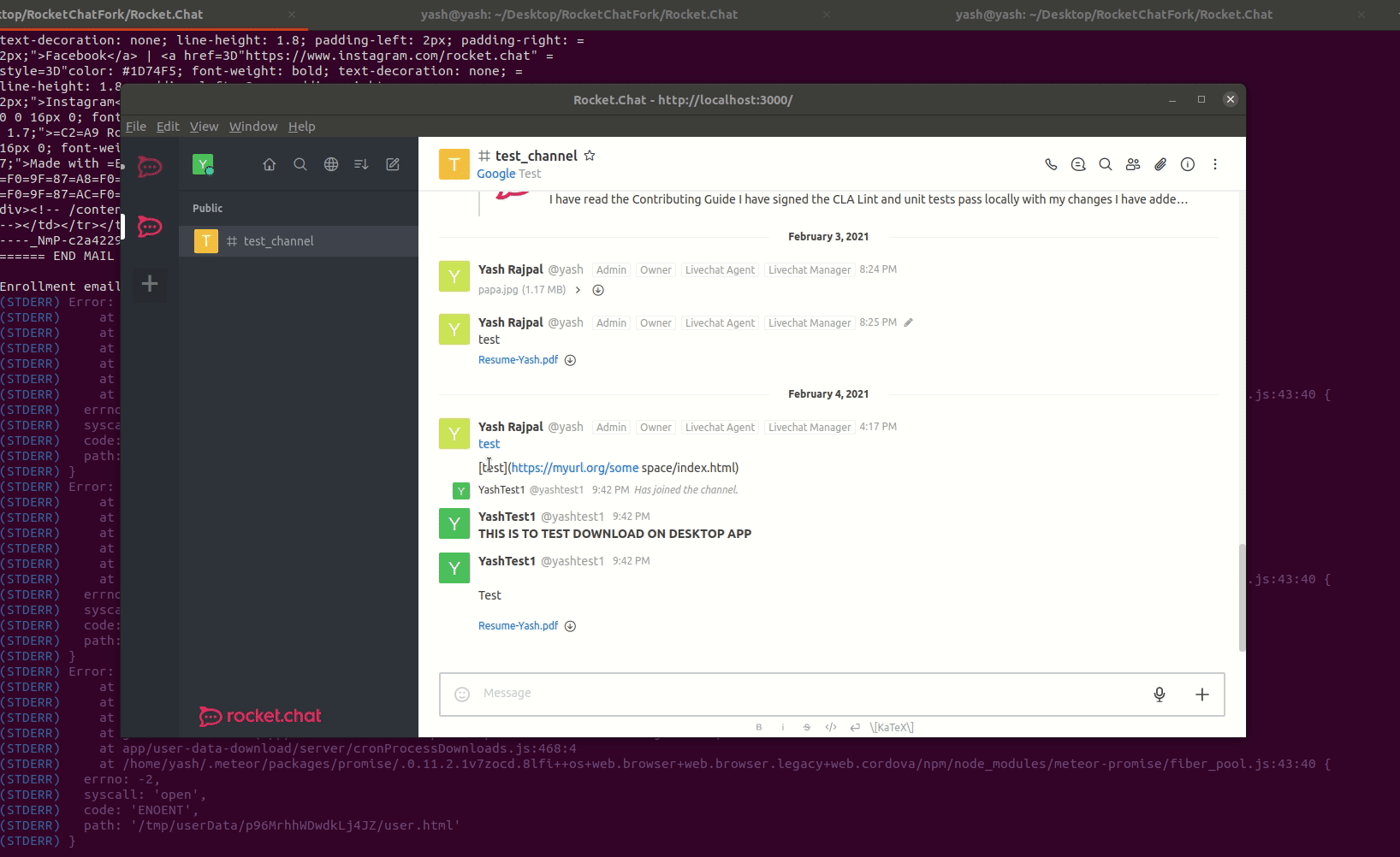
Task: Click the 4:17 PM message timestamp
Action: tap(878, 427)
